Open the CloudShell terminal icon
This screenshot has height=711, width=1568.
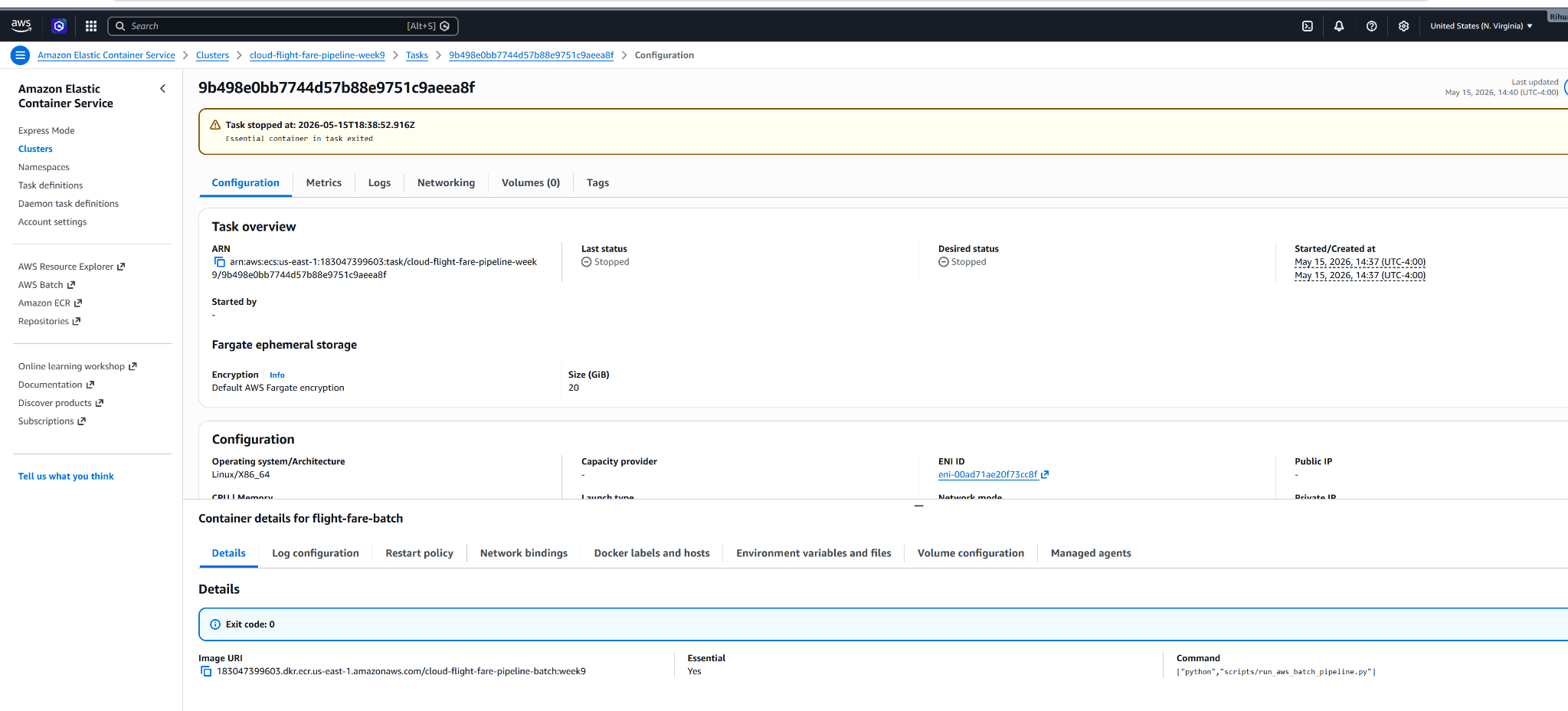[x=1308, y=26]
